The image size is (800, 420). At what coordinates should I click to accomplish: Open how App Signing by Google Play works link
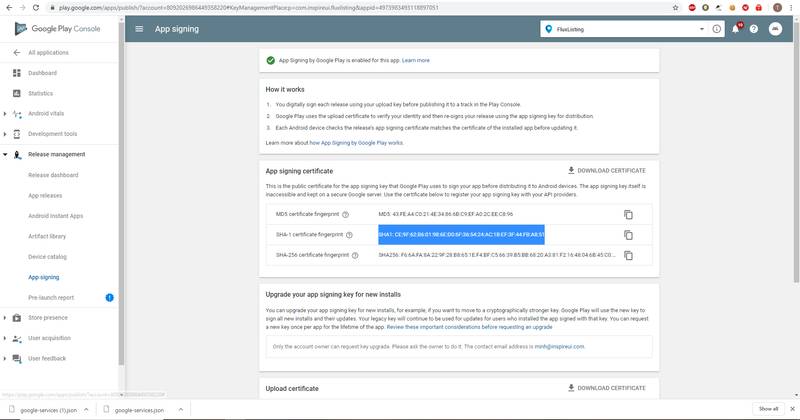[x=356, y=143]
